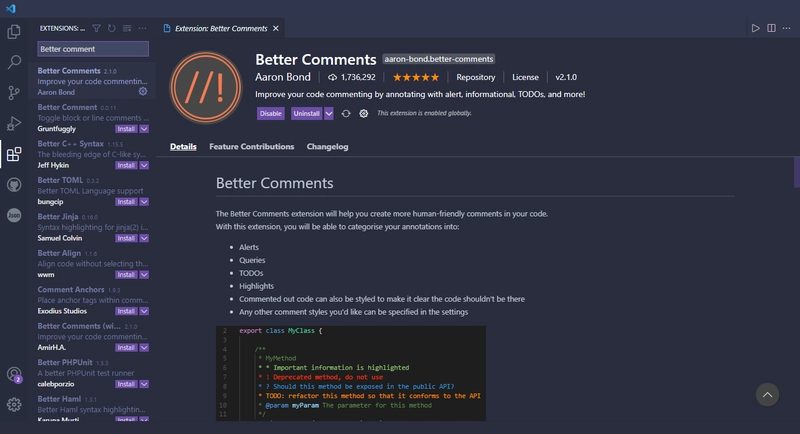Expand Install dropdown for Better Align
This screenshot has height=434, width=800.
coord(144,275)
